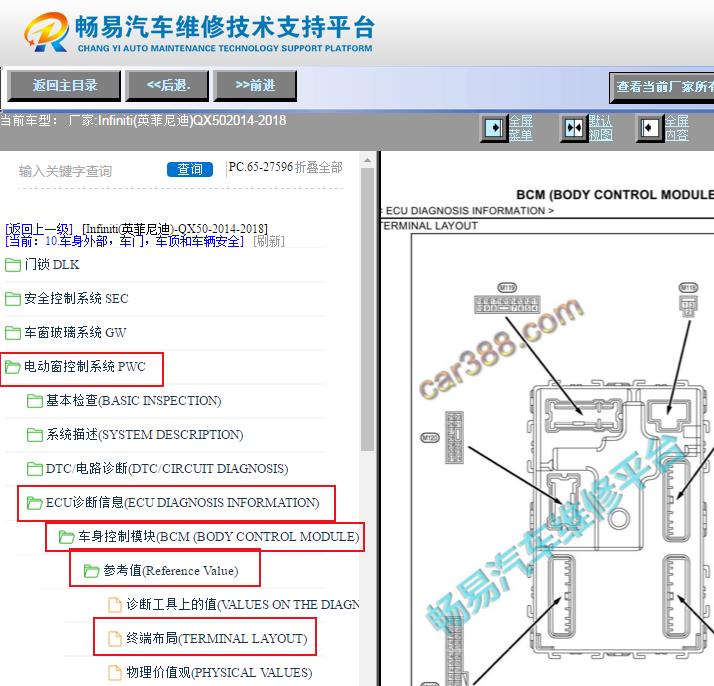This screenshot has height=686, width=714.
Task: Click the 返回上一级 link
Action: pyautogui.click(x=39, y=229)
